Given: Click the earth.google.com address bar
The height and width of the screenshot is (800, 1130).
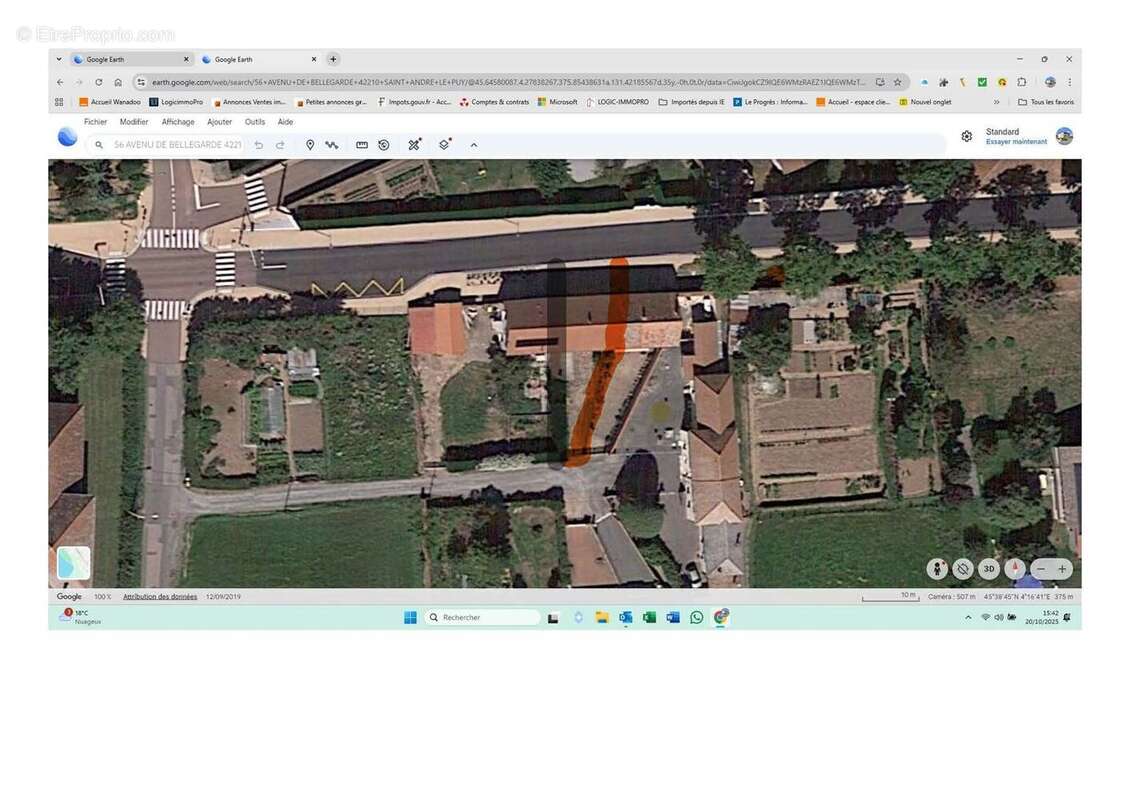Looking at the screenshot, I should click(508, 82).
